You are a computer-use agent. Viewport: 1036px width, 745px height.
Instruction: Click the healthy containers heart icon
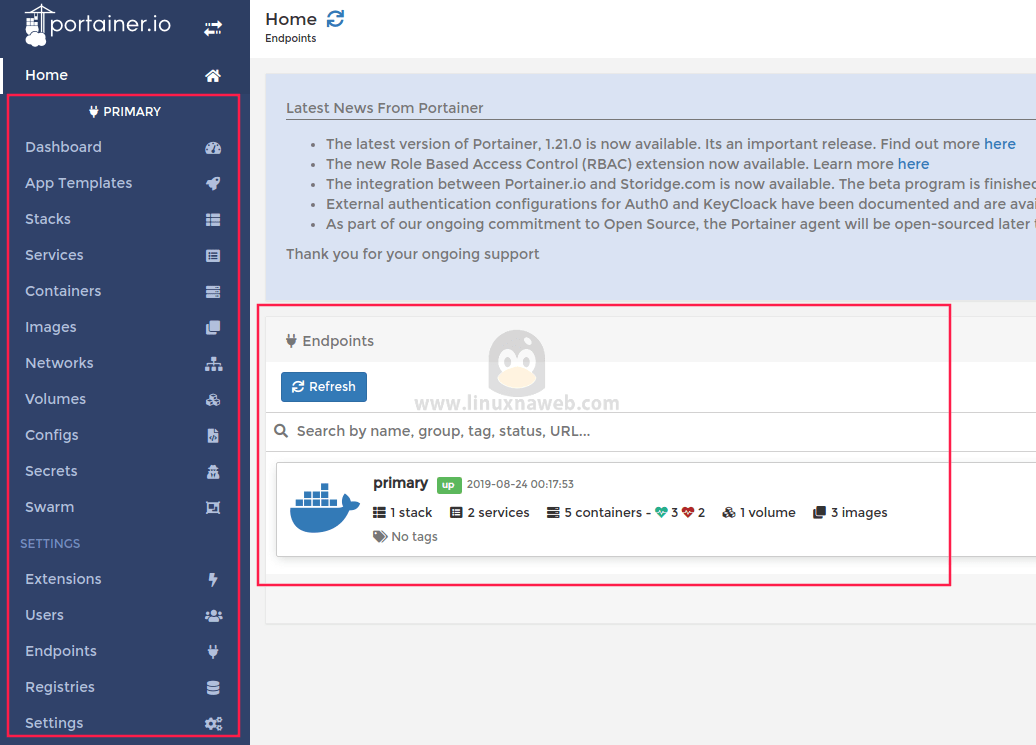[661, 513]
